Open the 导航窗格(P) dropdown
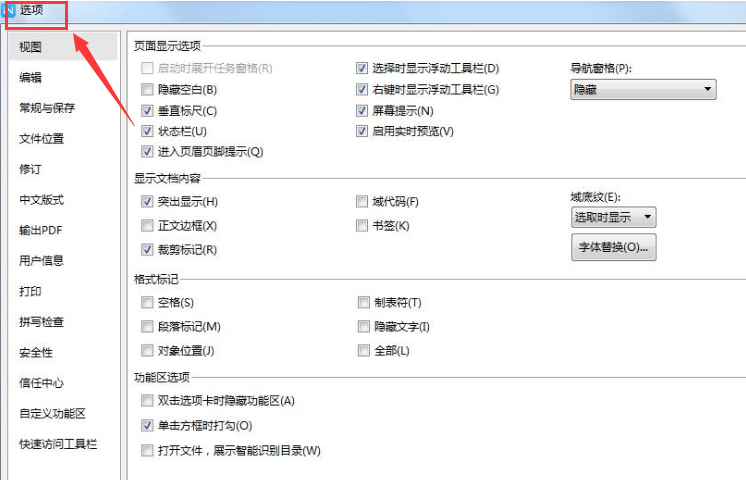Image resolution: width=746 pixels, height=480 pixels. coord(643,89)
